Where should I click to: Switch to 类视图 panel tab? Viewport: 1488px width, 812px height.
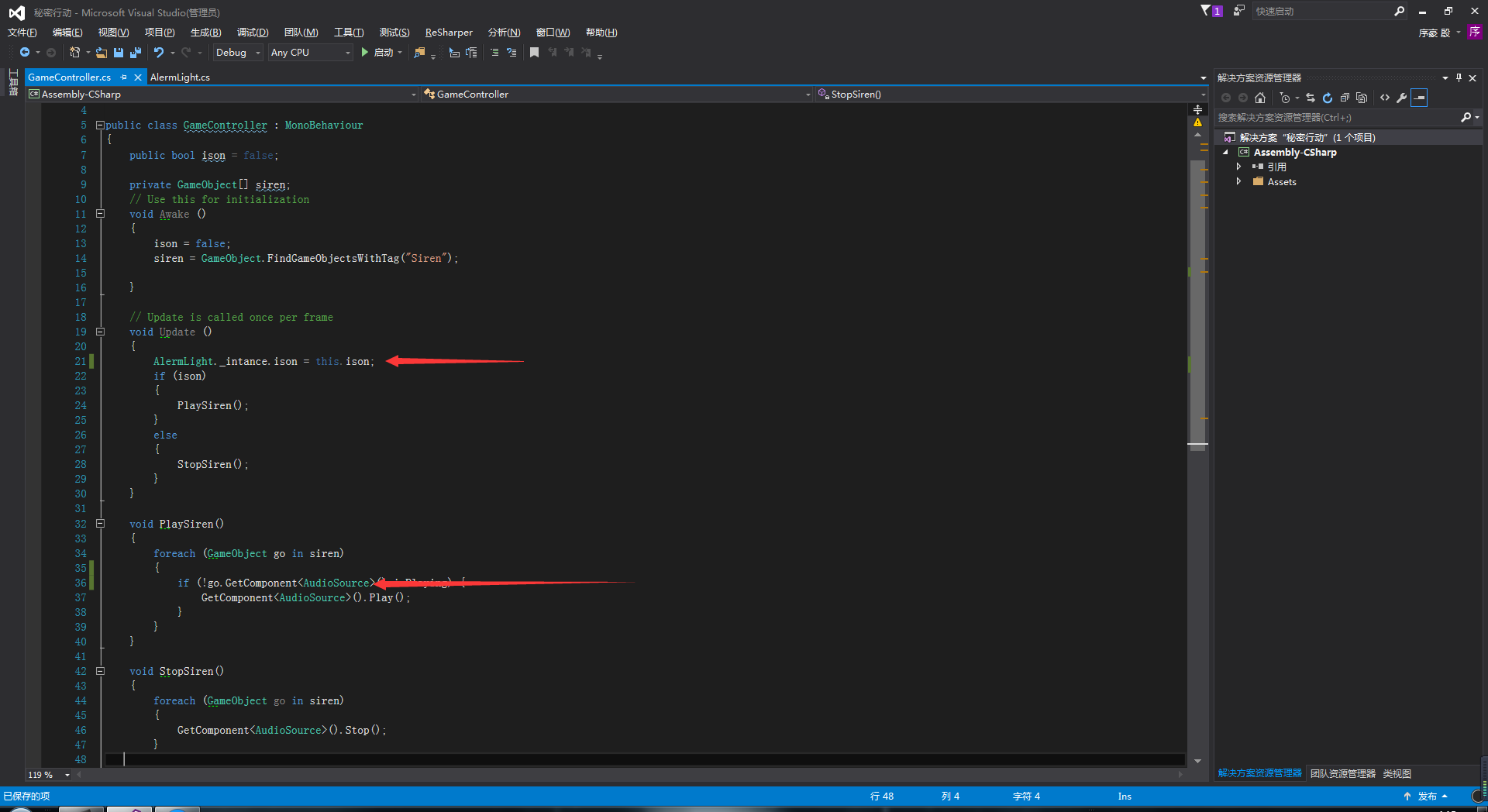(x=1397, y=774)
